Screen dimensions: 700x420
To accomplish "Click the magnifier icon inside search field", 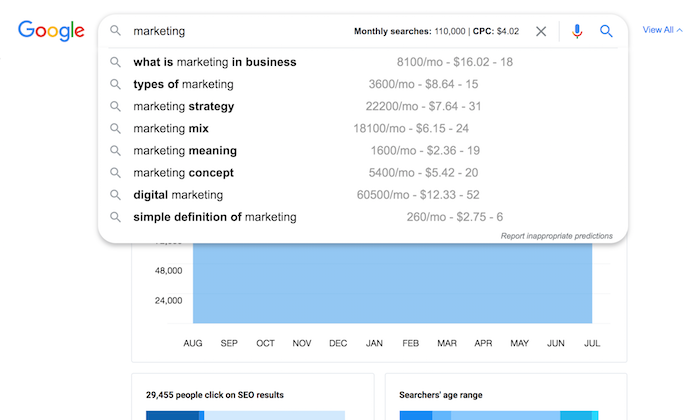I will click(116, 31).
